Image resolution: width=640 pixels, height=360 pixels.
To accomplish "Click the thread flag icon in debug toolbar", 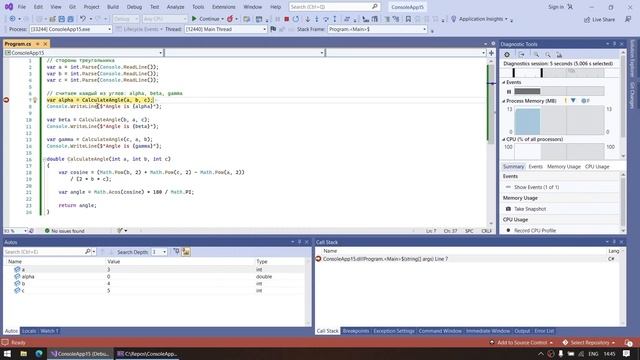I will [273, 29].
